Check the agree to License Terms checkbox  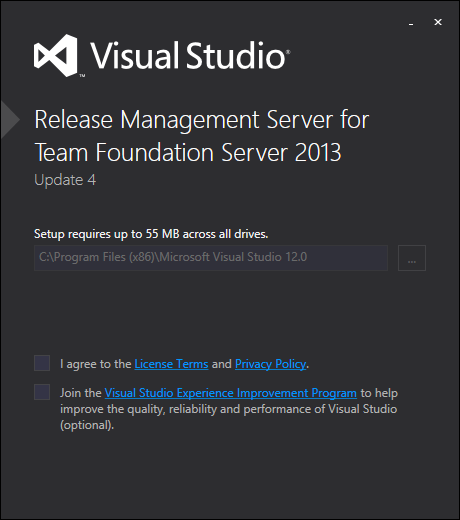tap(42, 363)
